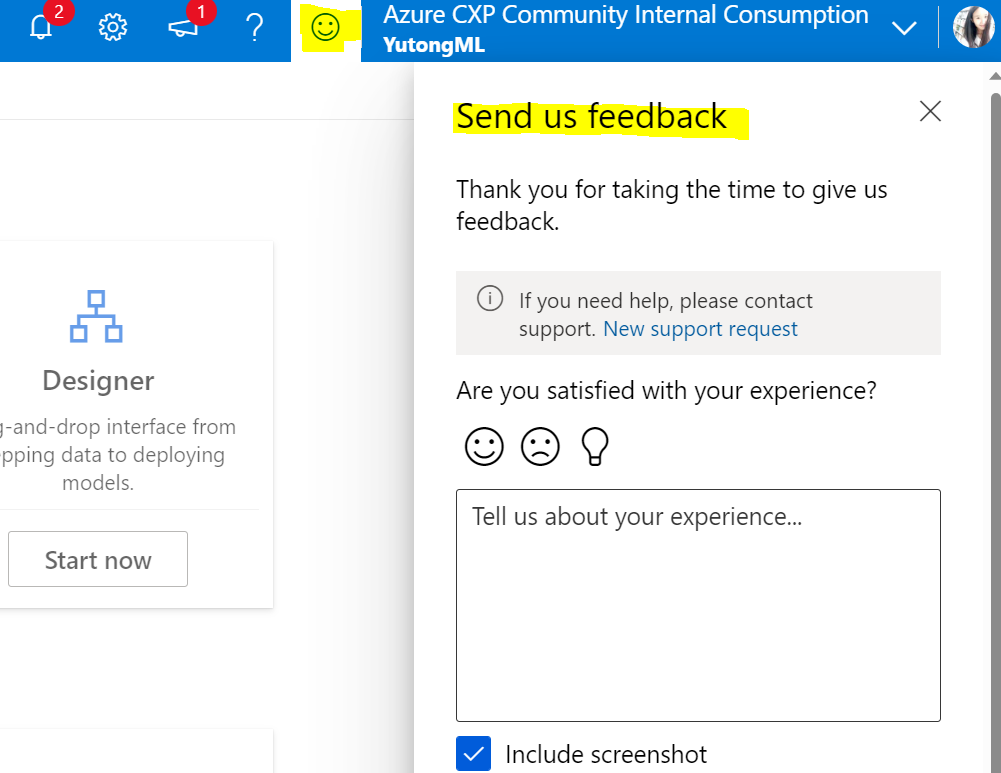Screen dimensions: 1001x773
Task: Open the notifications bell icon
Action: pyautogui.click(x=41, y=27)
